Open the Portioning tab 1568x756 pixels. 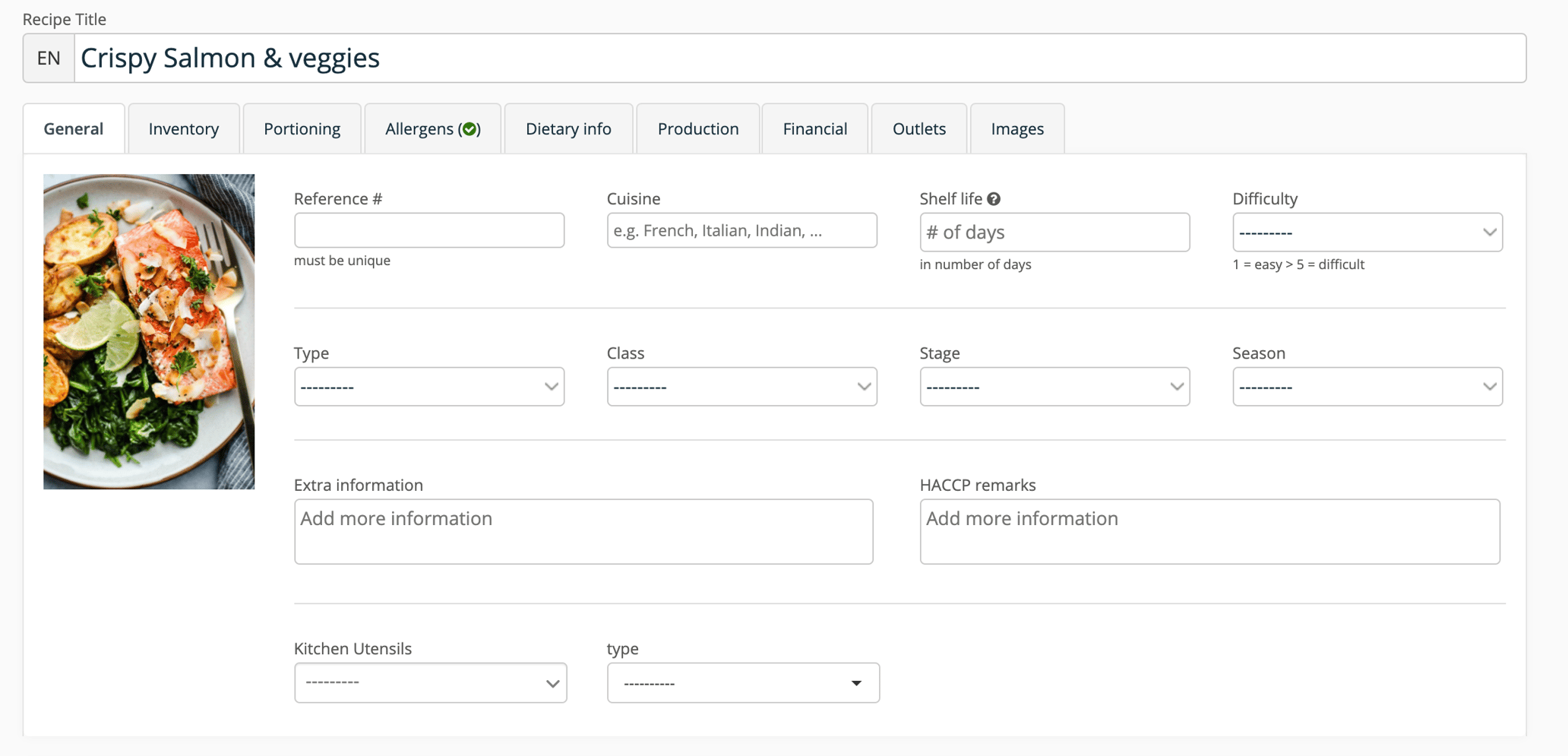point(302,129)
